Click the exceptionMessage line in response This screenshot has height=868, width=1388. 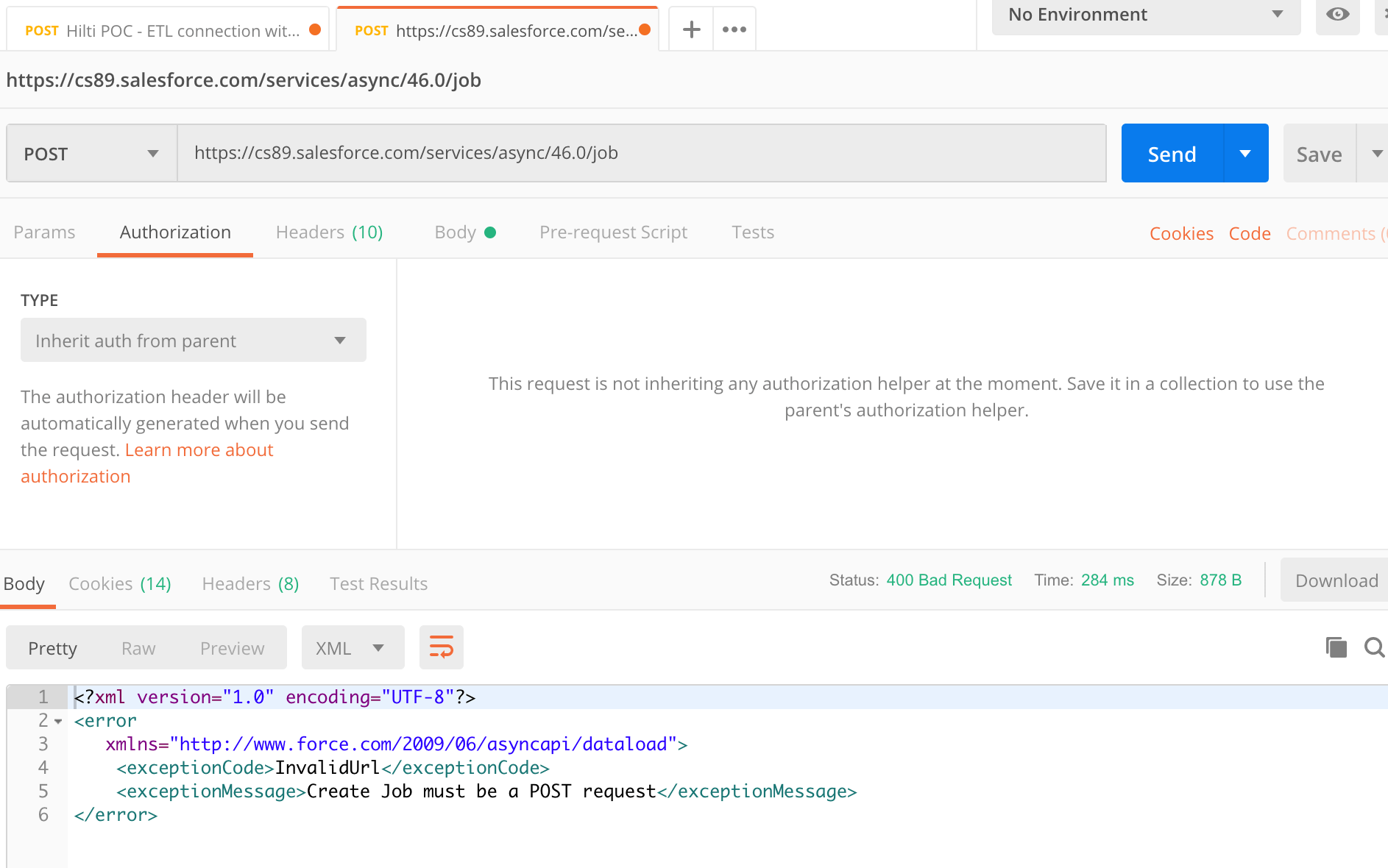486,791
